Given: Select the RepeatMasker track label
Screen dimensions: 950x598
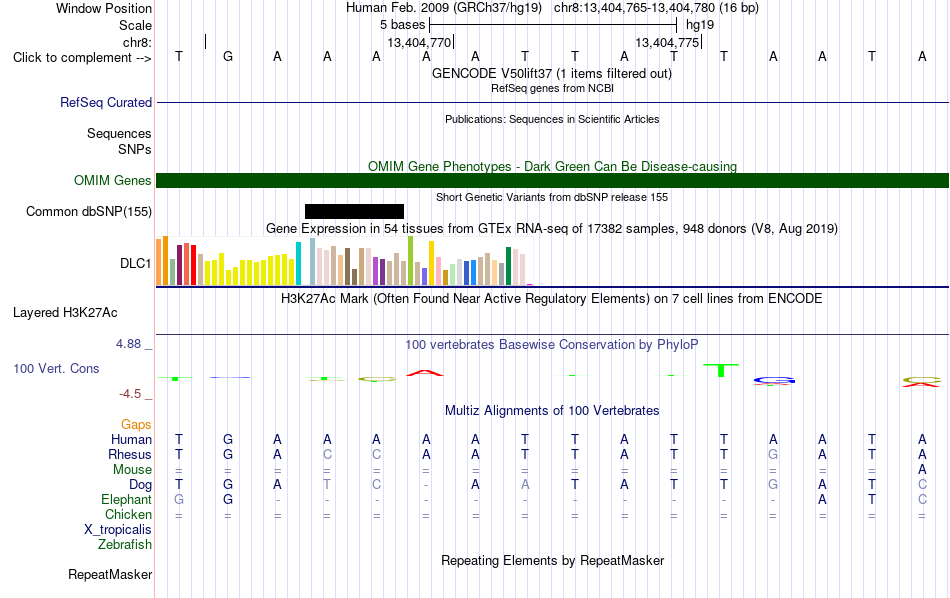Looking at the screenshot, I should [x=110, y=574].
